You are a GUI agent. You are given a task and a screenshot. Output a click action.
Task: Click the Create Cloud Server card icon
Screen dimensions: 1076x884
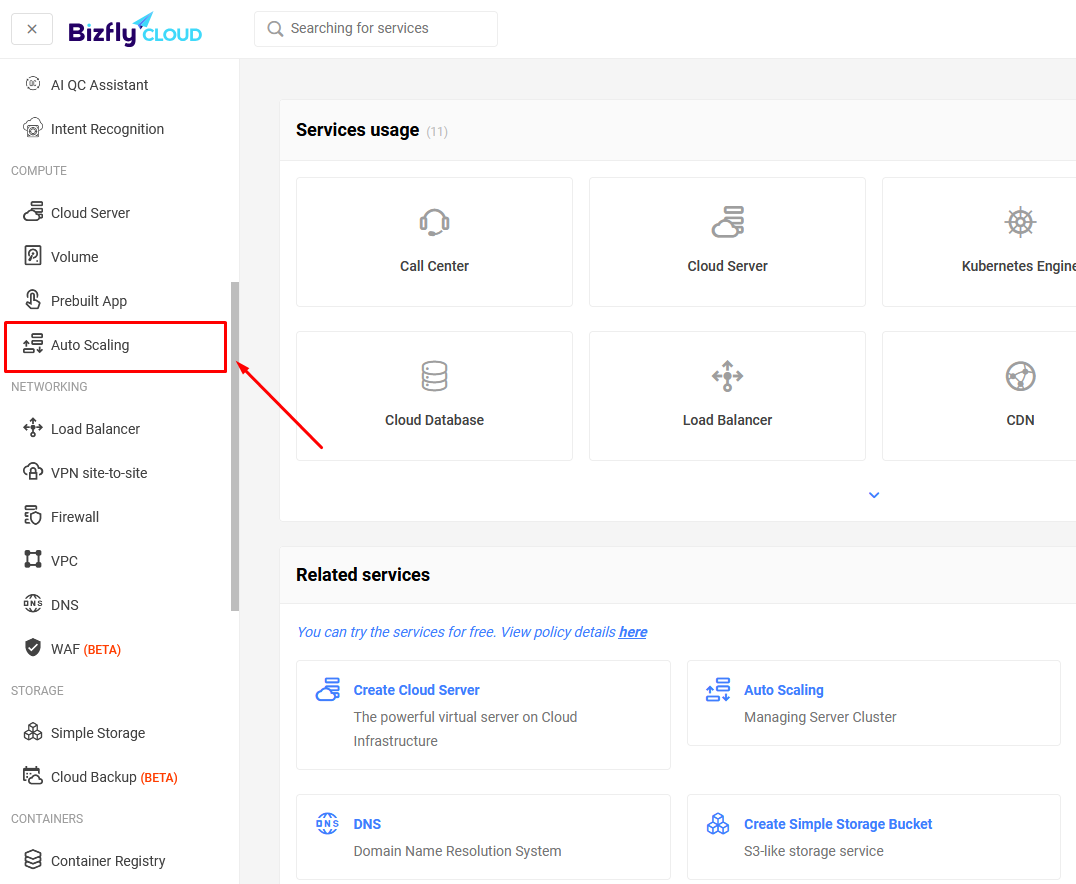[327, 689]
